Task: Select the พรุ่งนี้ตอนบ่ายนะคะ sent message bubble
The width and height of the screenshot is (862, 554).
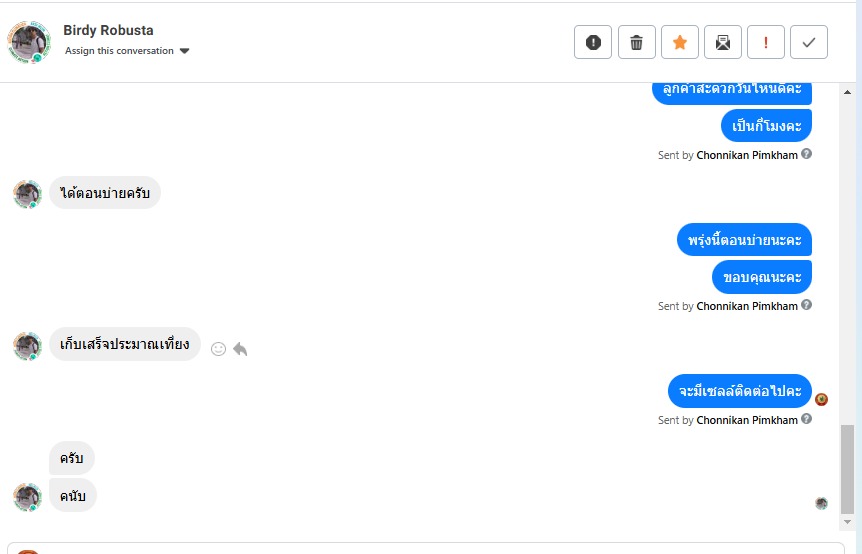Action: [745, 240]
